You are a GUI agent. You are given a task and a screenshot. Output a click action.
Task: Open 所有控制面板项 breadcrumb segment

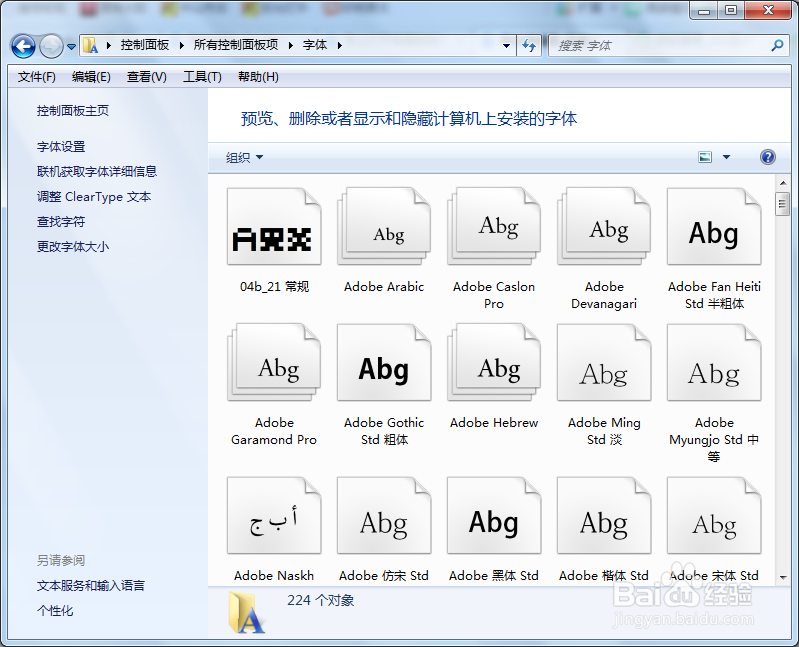point(236,45)
